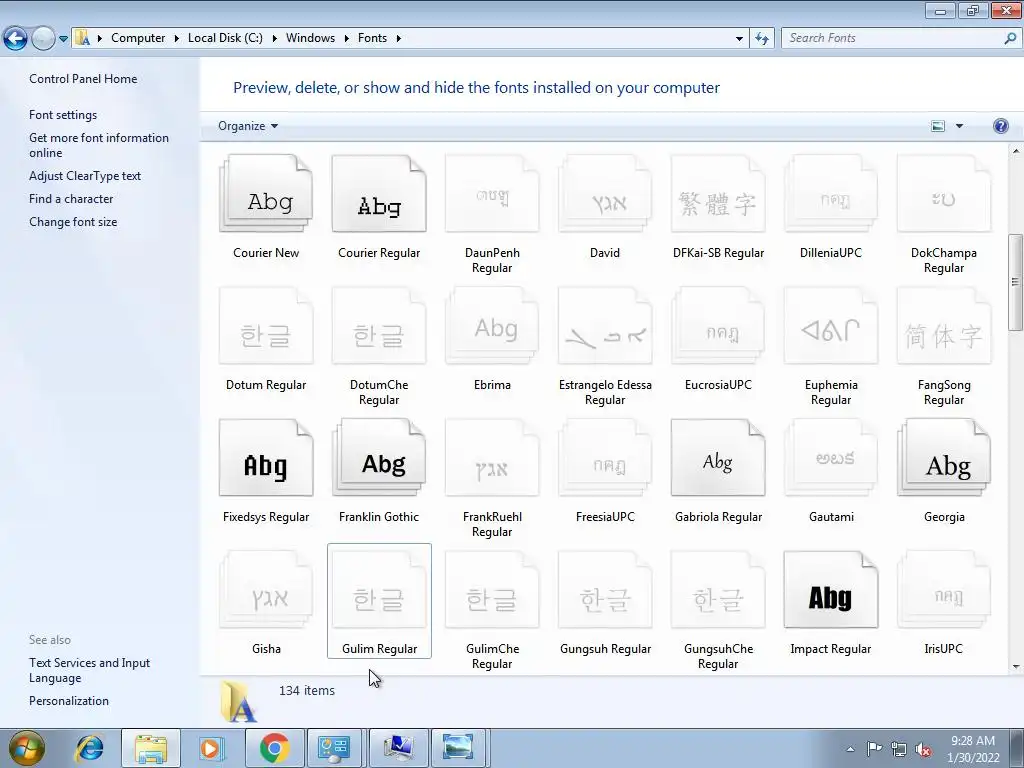Select the Gautami font icon
This screenshot has height=768, width=1024.
(831, 458)
